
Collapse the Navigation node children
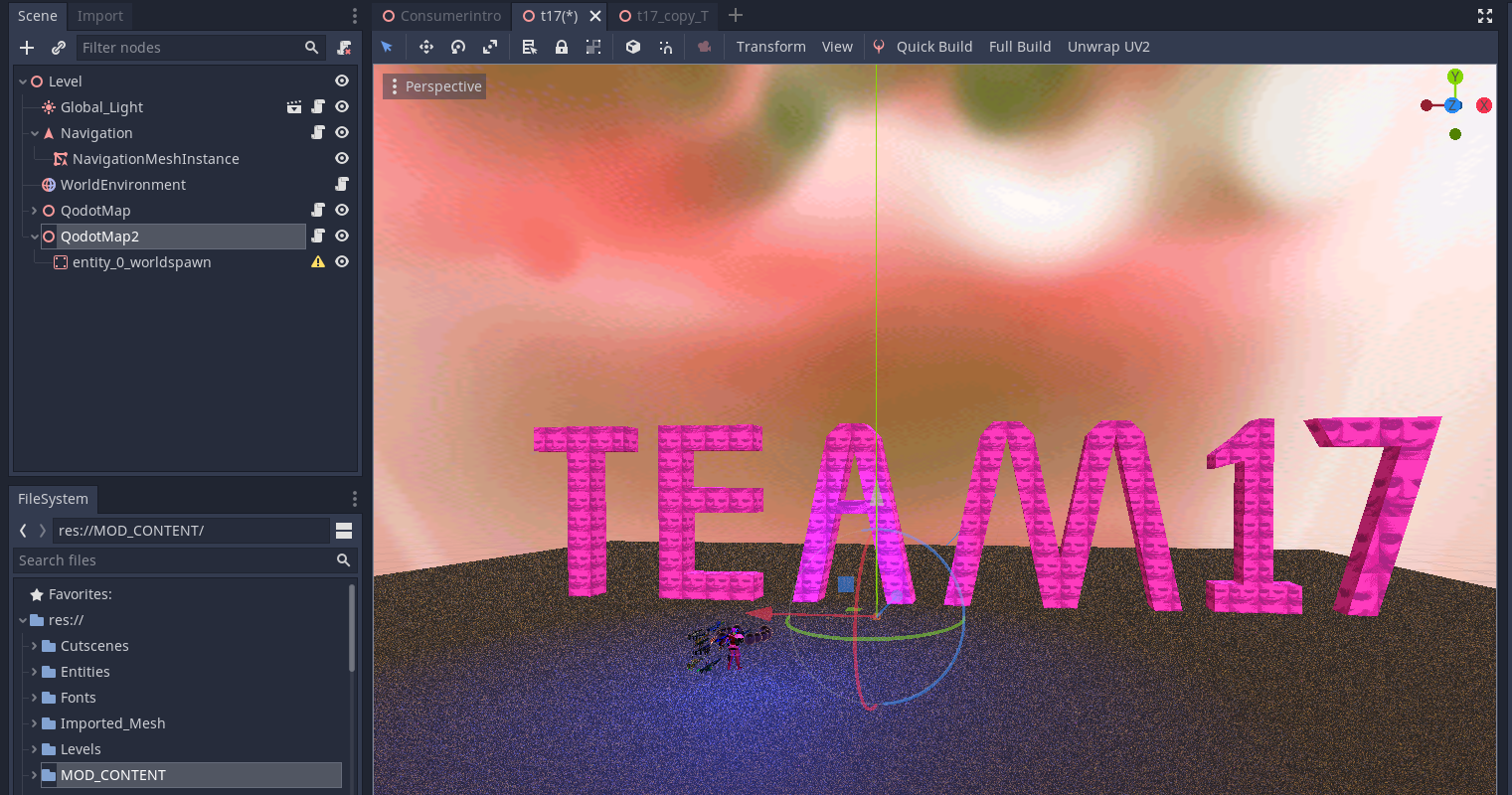point(35,133)
